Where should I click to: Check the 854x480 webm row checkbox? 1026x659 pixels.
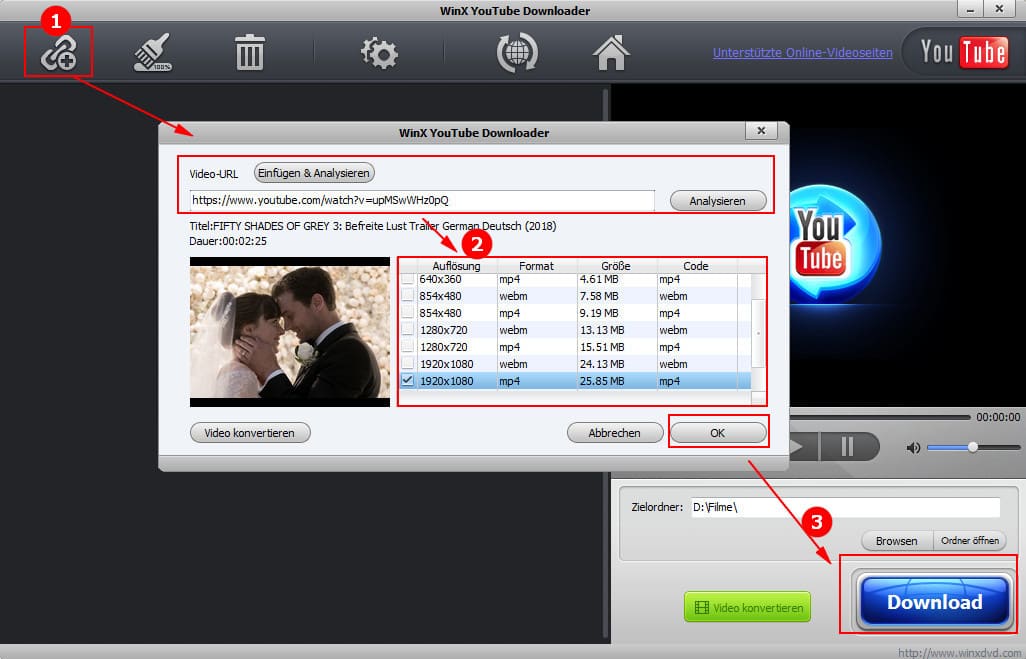[408, 296]
